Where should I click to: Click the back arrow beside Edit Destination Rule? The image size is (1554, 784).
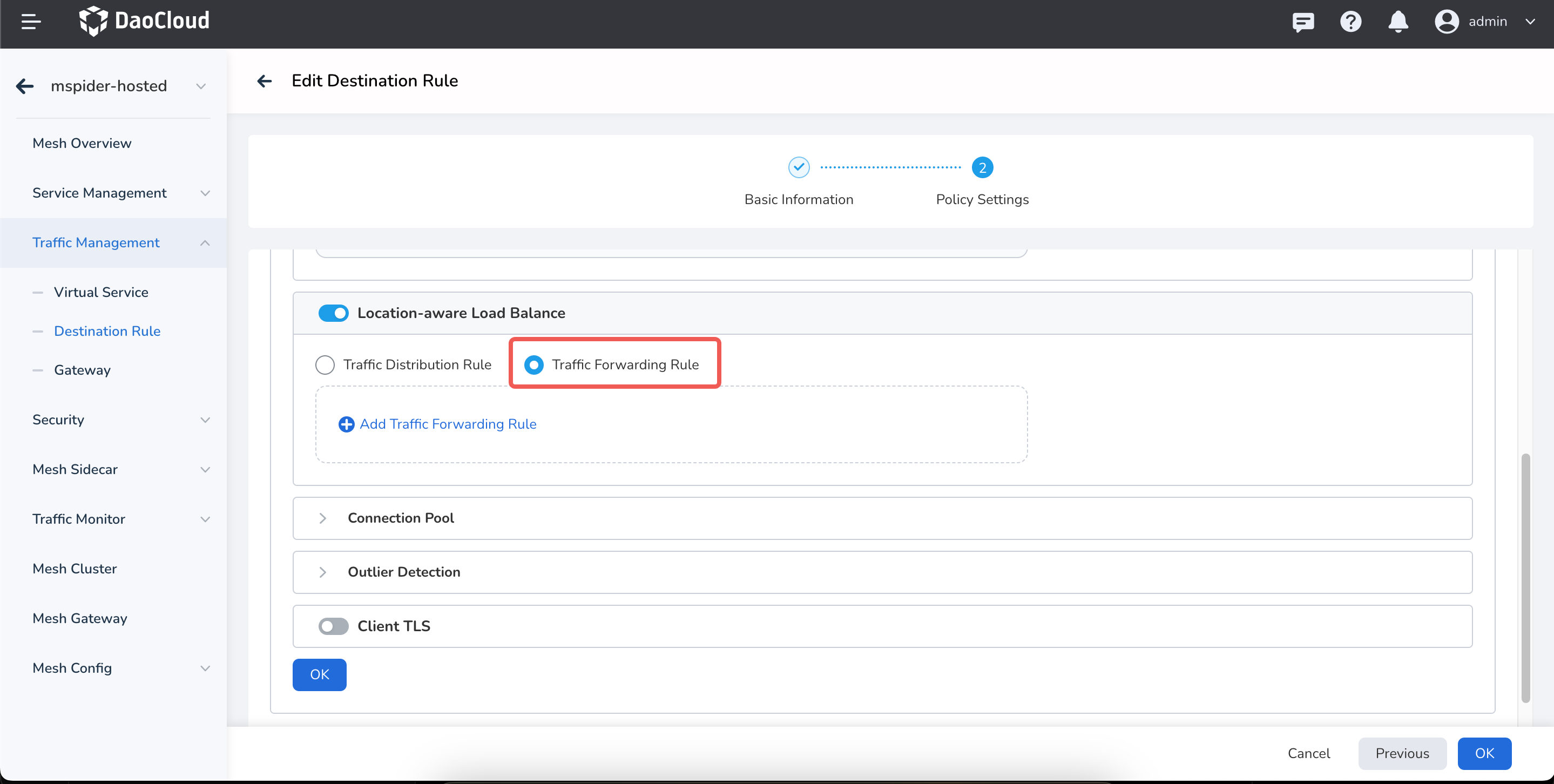(264, 81)
